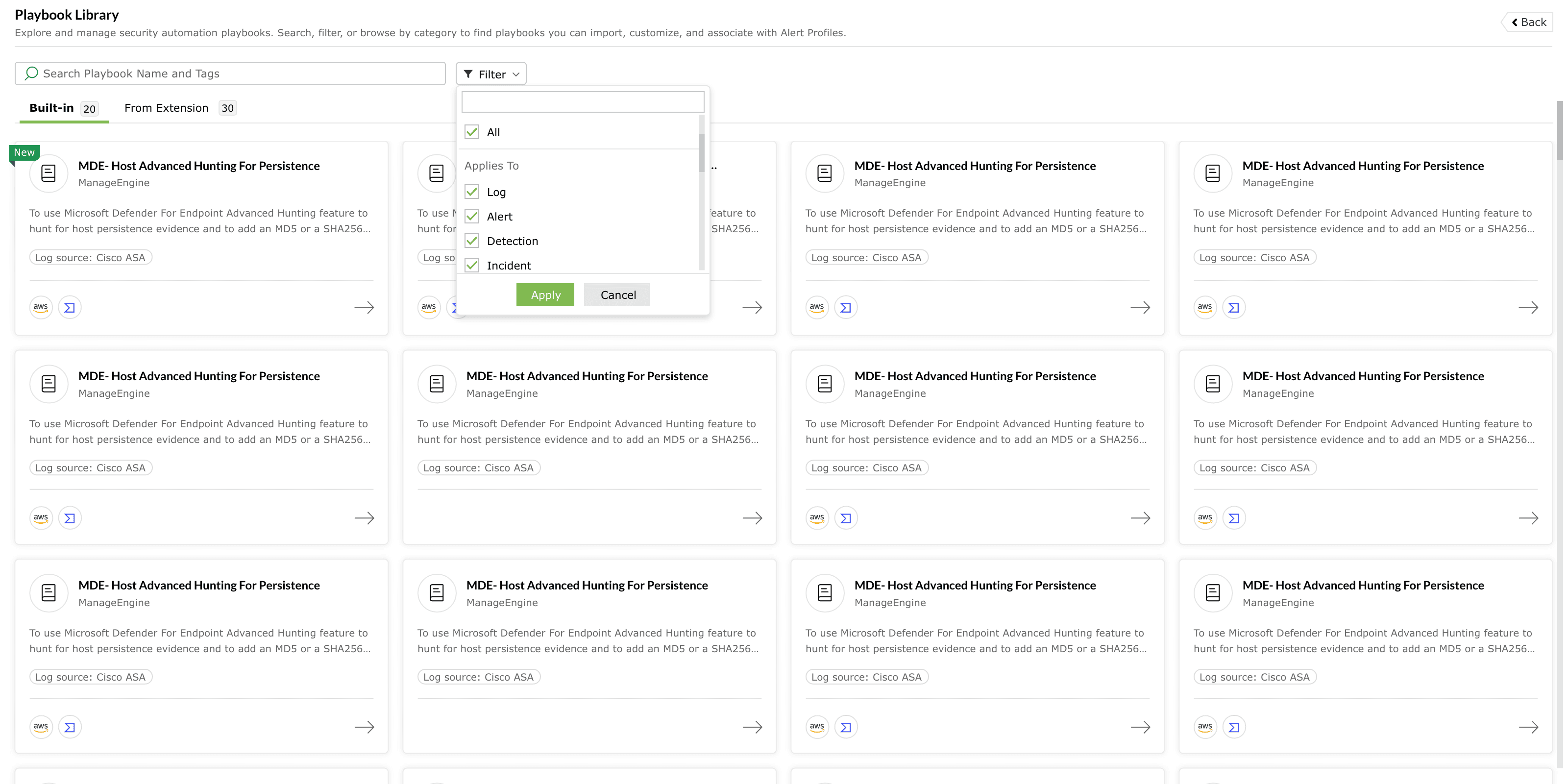1568x784 pixels.
Task: Toggle the Alert checkbox
Action: click(472, 216)
